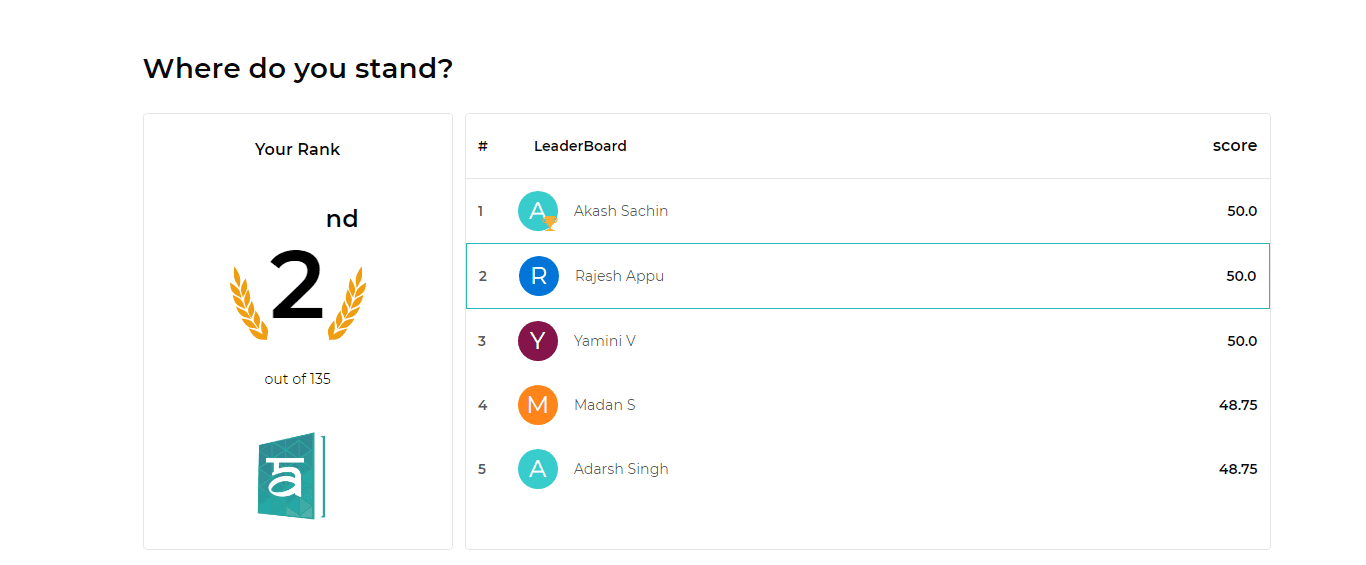Screen dimensions: 1366x565
Task: Click Akash Sachin's teal avatar icon
Action: pos(538,211)
